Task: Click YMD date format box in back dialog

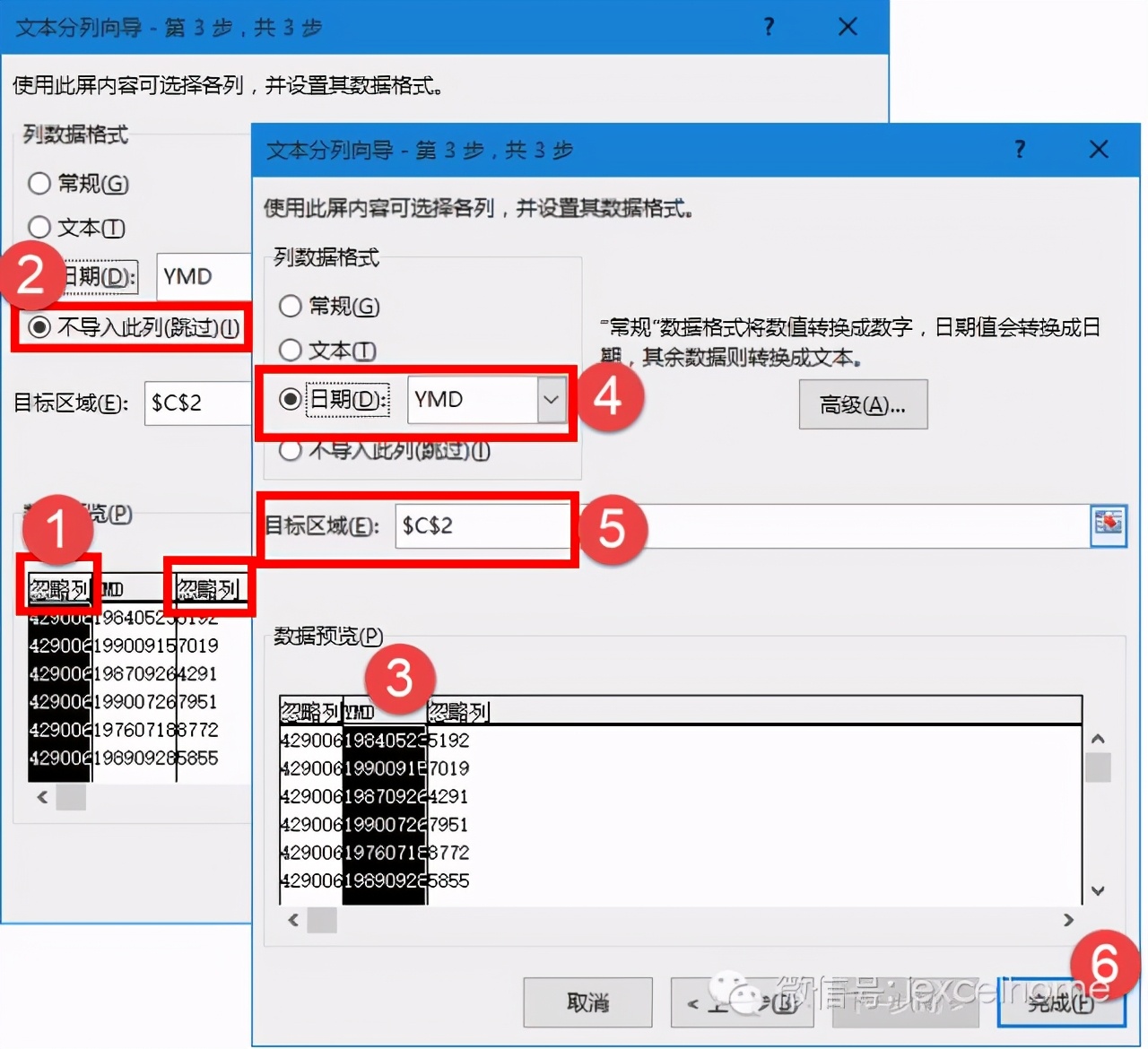Action: coord(204,276)
